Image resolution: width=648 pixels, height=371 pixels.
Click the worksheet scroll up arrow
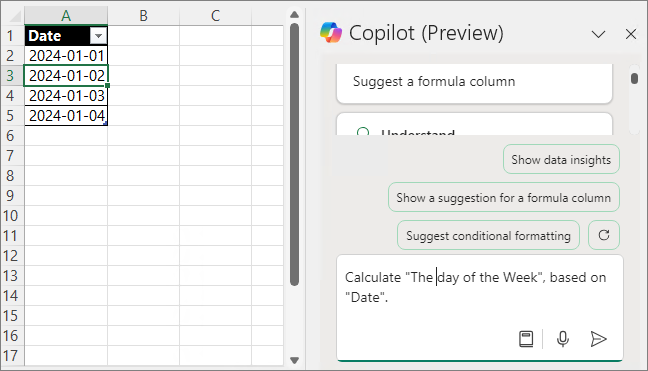(294, 15)
